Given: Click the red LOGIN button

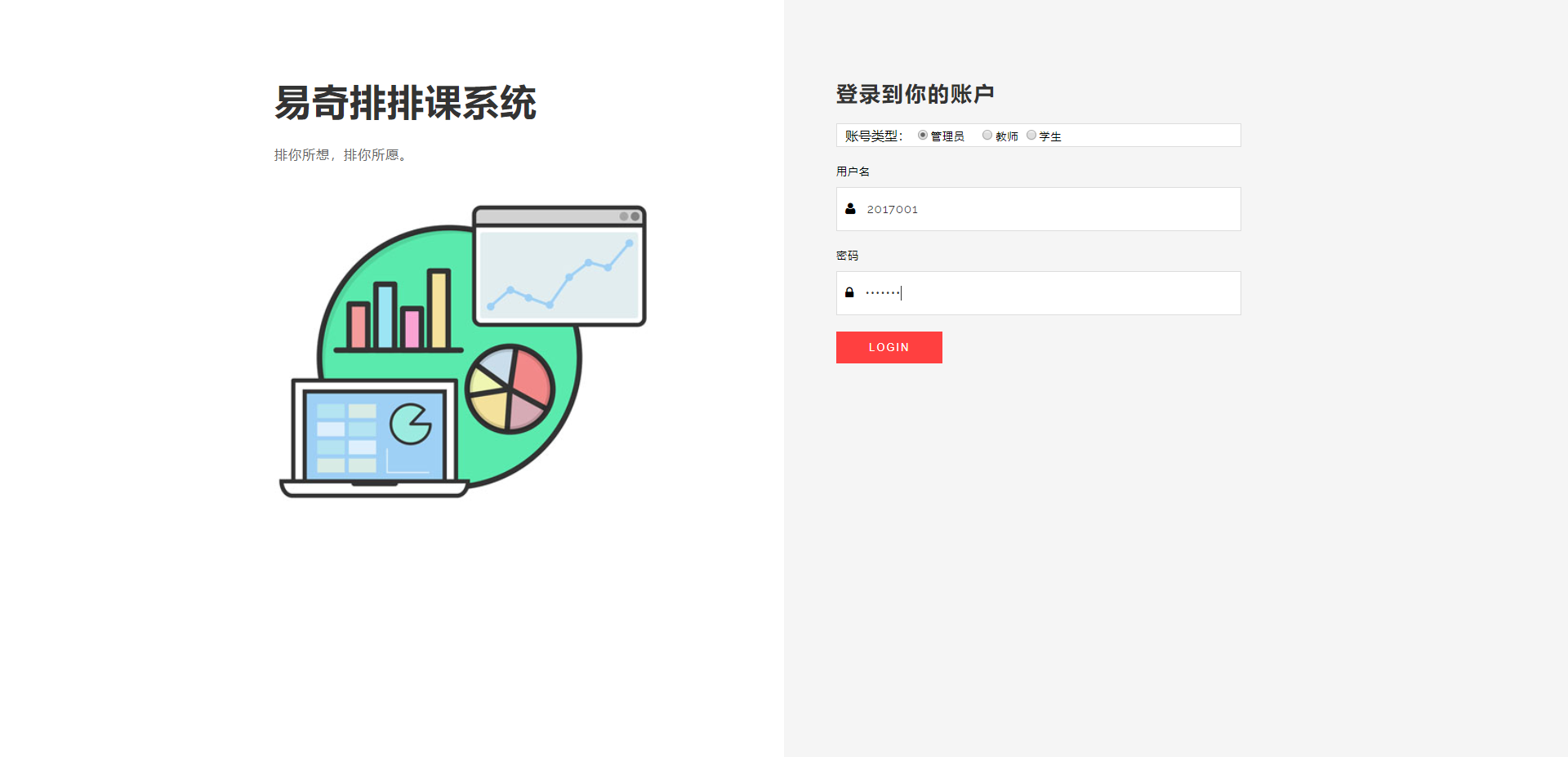Looking at the screenshot, I should (889, 347).
